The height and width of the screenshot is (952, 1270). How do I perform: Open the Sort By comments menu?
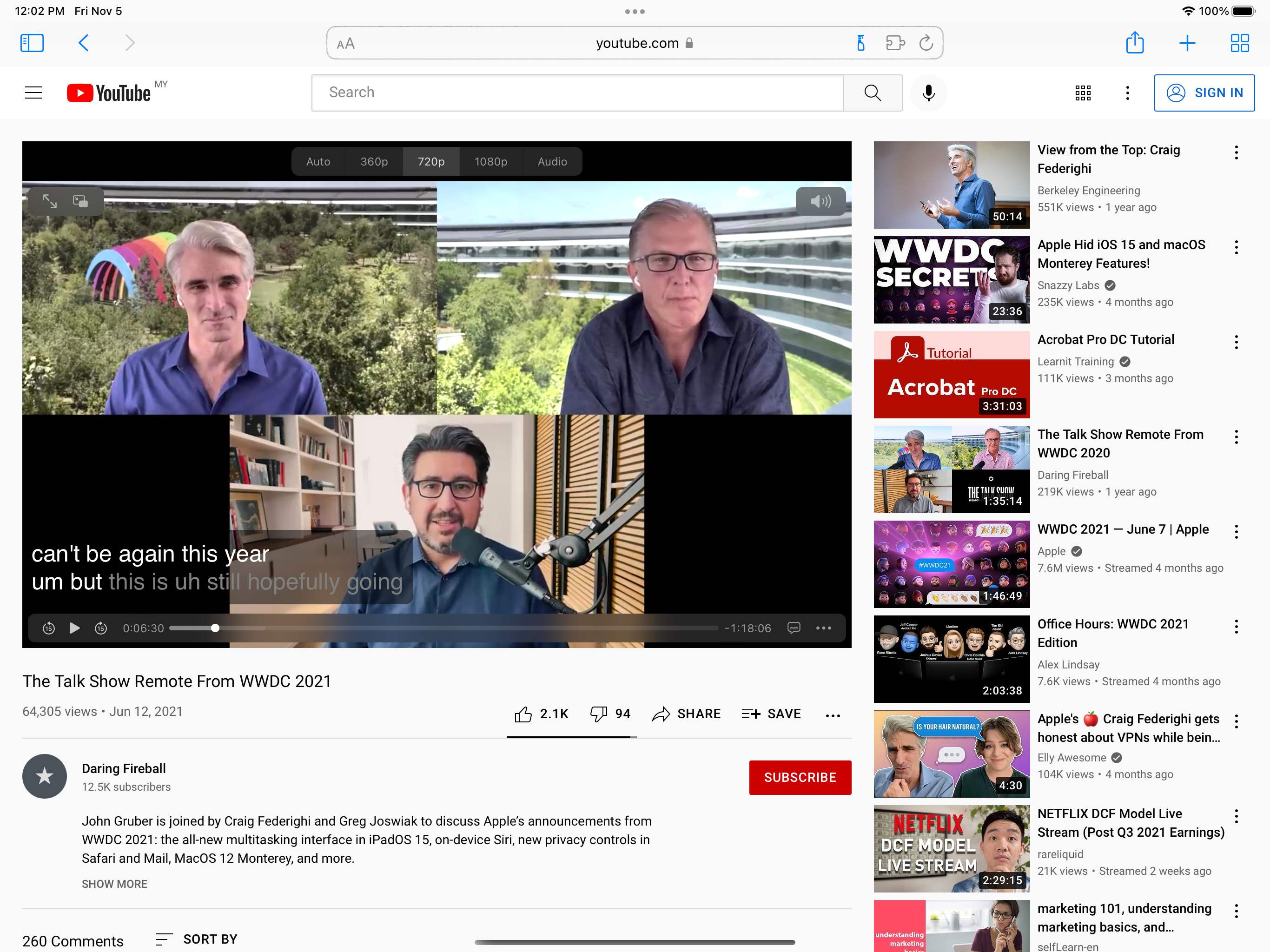click(x=196, y=939)
